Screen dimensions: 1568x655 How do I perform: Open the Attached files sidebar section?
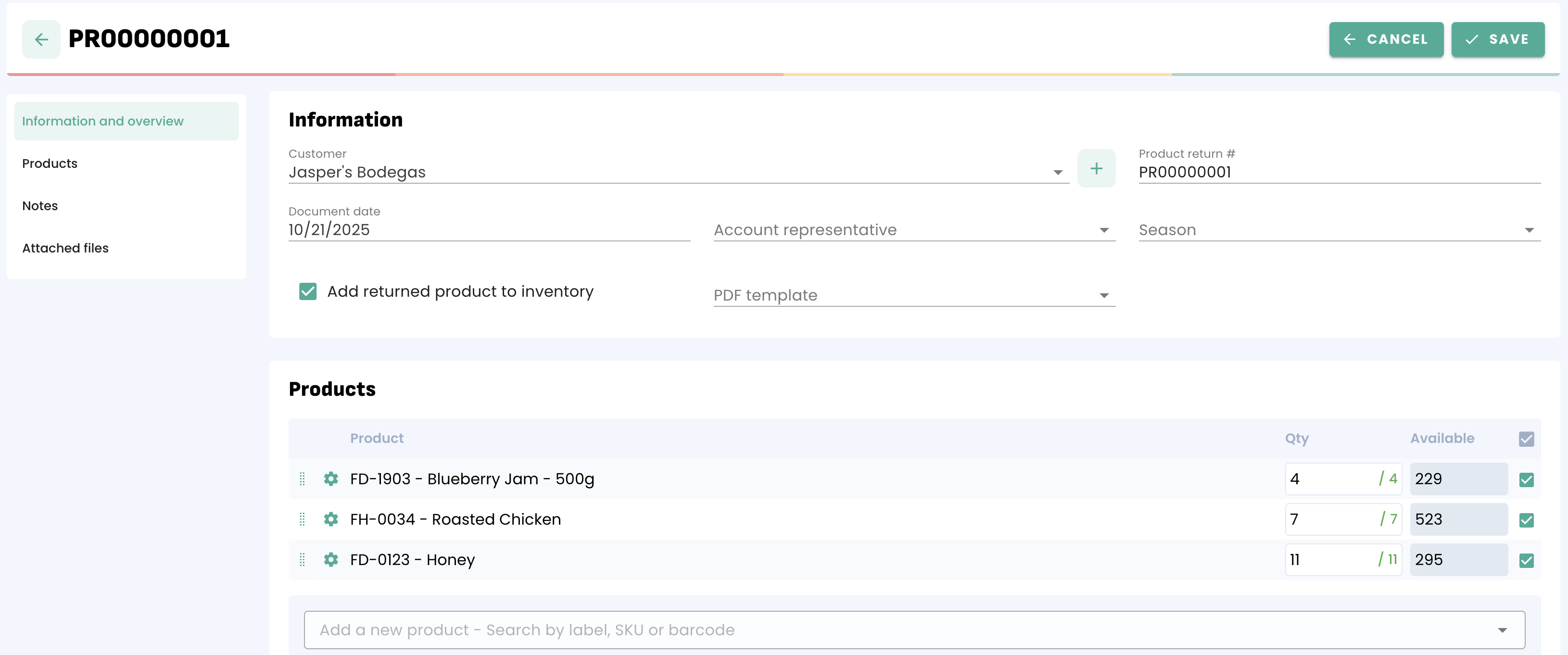click(65, 248)
